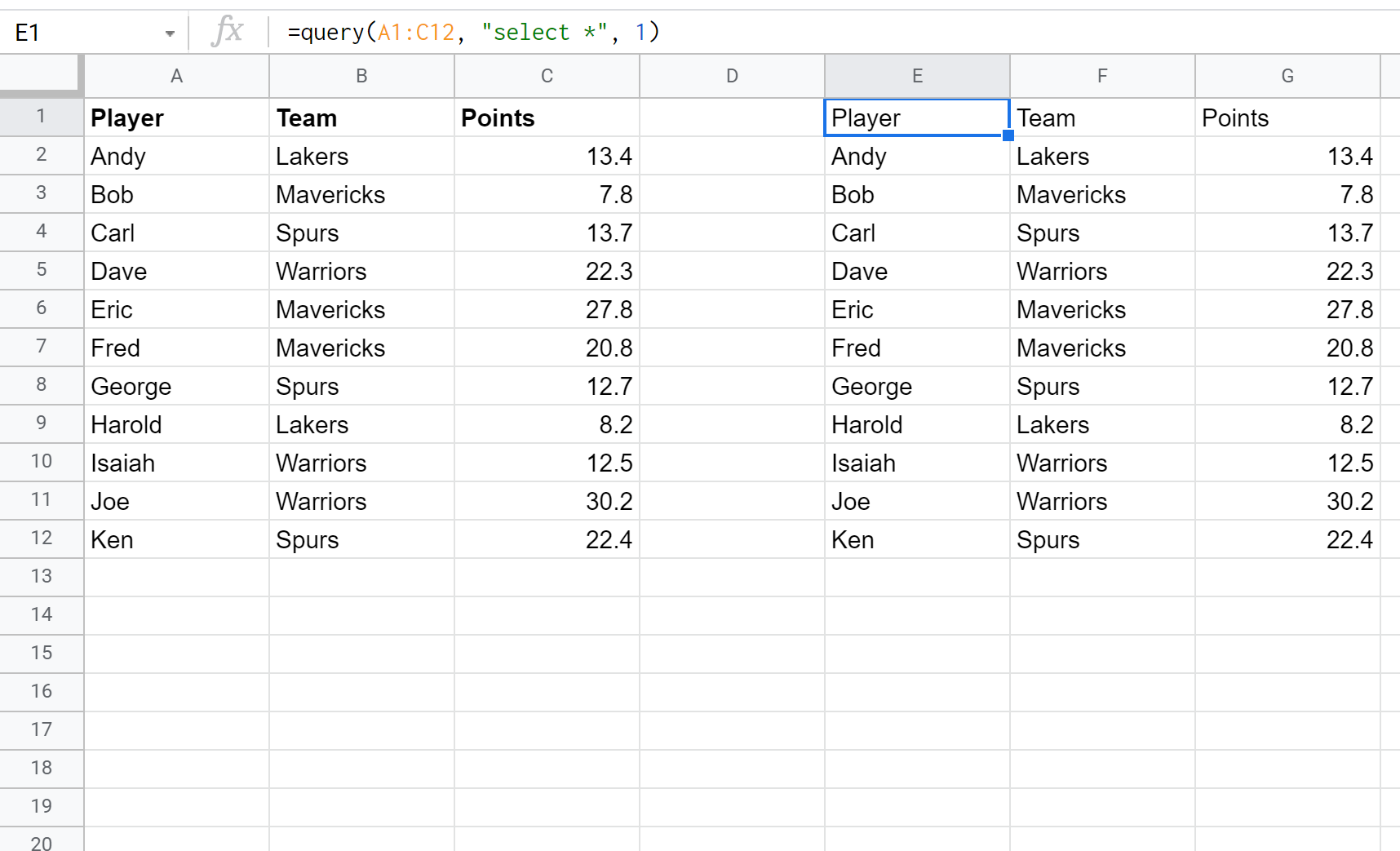This screenshot has width=1400, height=851.
Task: Click the Points header cell in column G
Action: (1287, 118)
